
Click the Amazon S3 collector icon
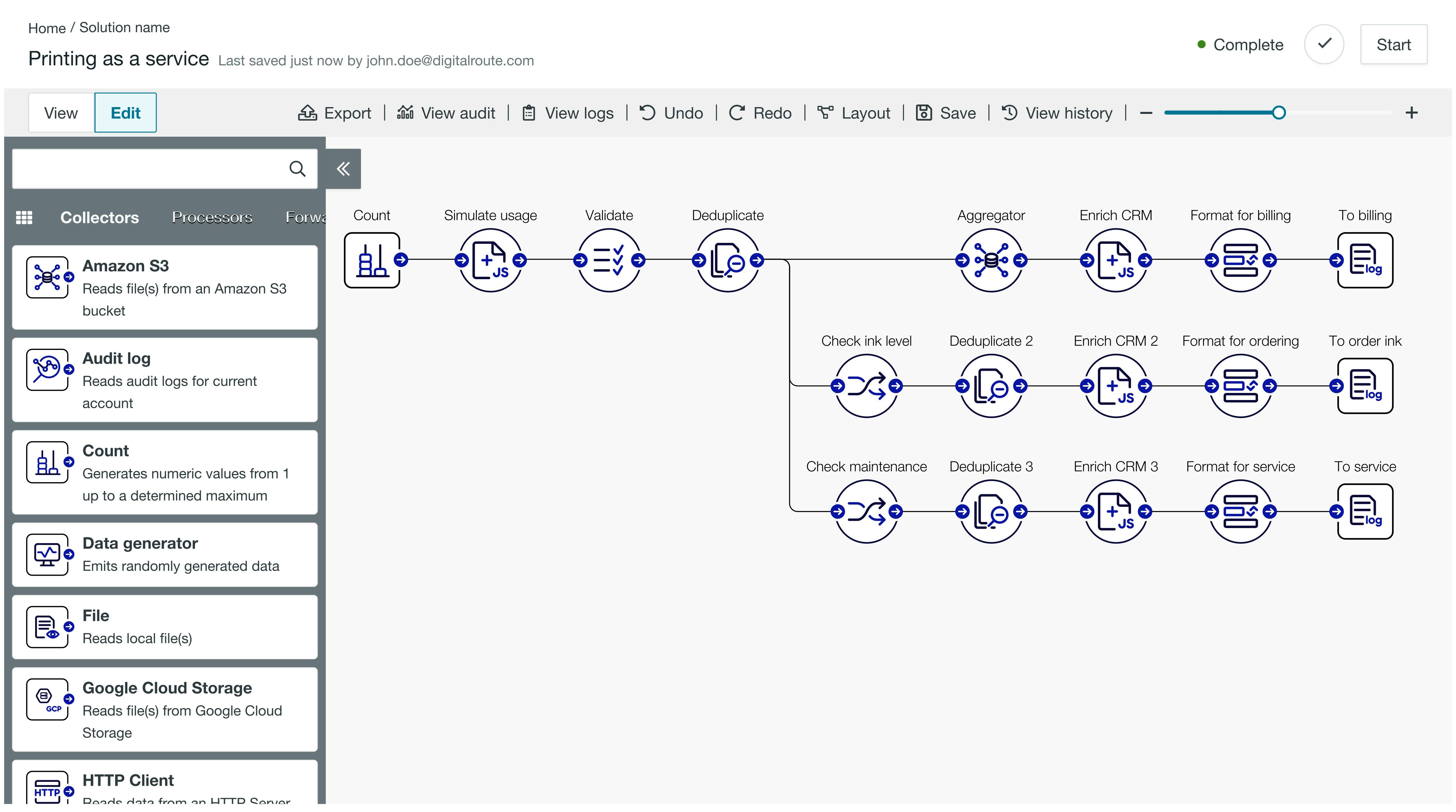(x=48, y=277)
